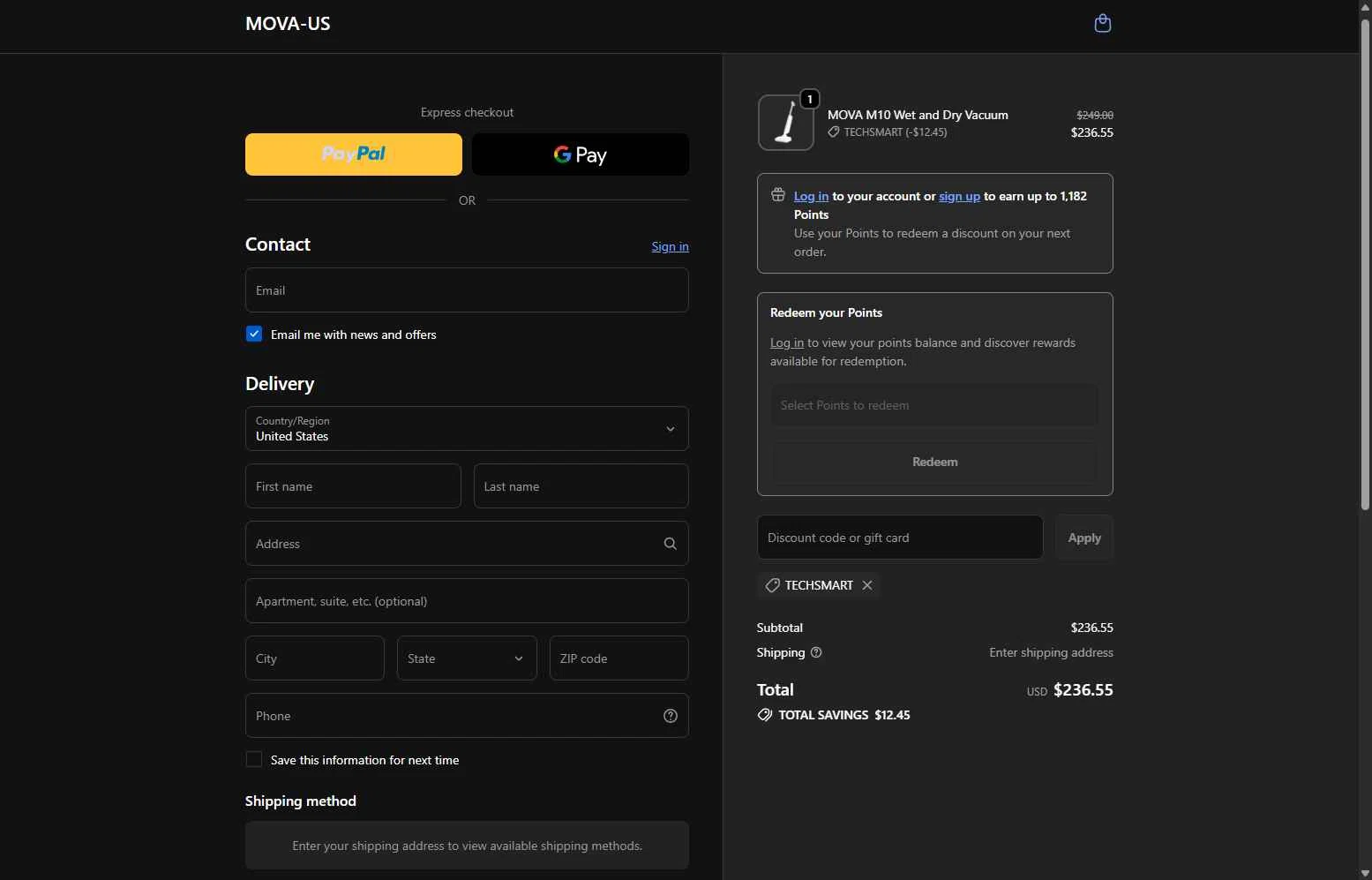Screen dimensions: 1372x880
Task: Click the phone field help question icon
Action: (671, 716)
